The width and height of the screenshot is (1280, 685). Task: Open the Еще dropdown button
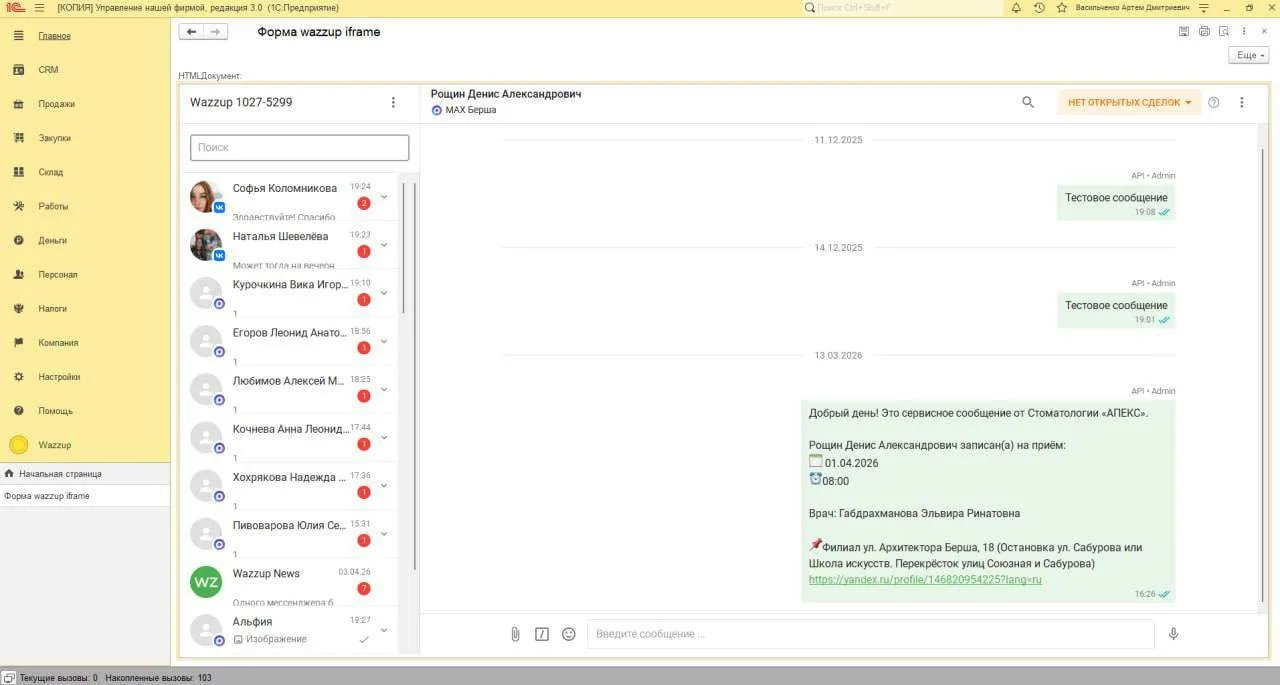[1249, 55]
